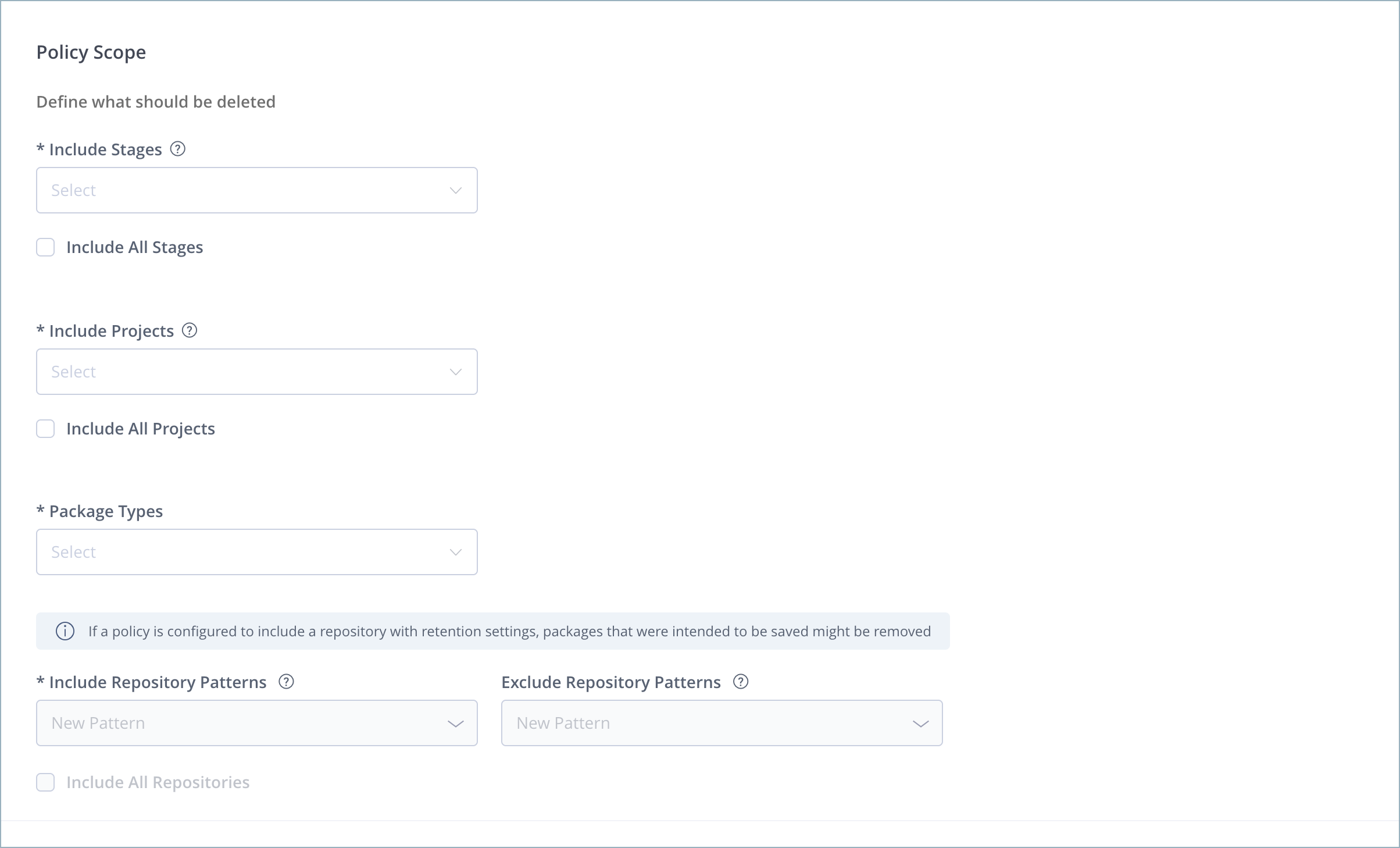The width and height of the screenshot is (1400, 848).
Task: Click the chevron arrow in Include Projects field
Action: [x=456, y=372]
